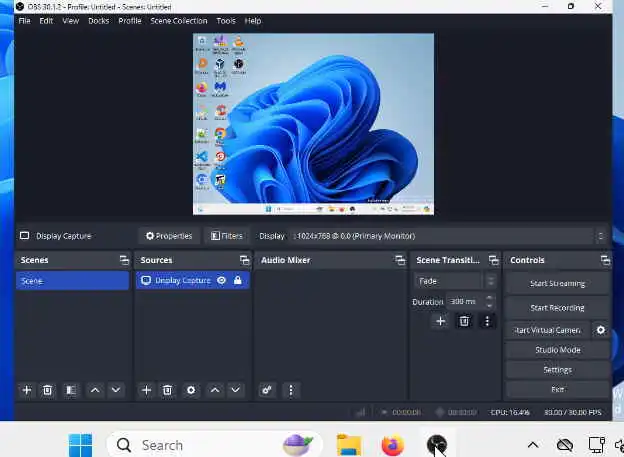Toggle lock on Display Capture source
Screen dimensions: 624x457
coord(238,280)
